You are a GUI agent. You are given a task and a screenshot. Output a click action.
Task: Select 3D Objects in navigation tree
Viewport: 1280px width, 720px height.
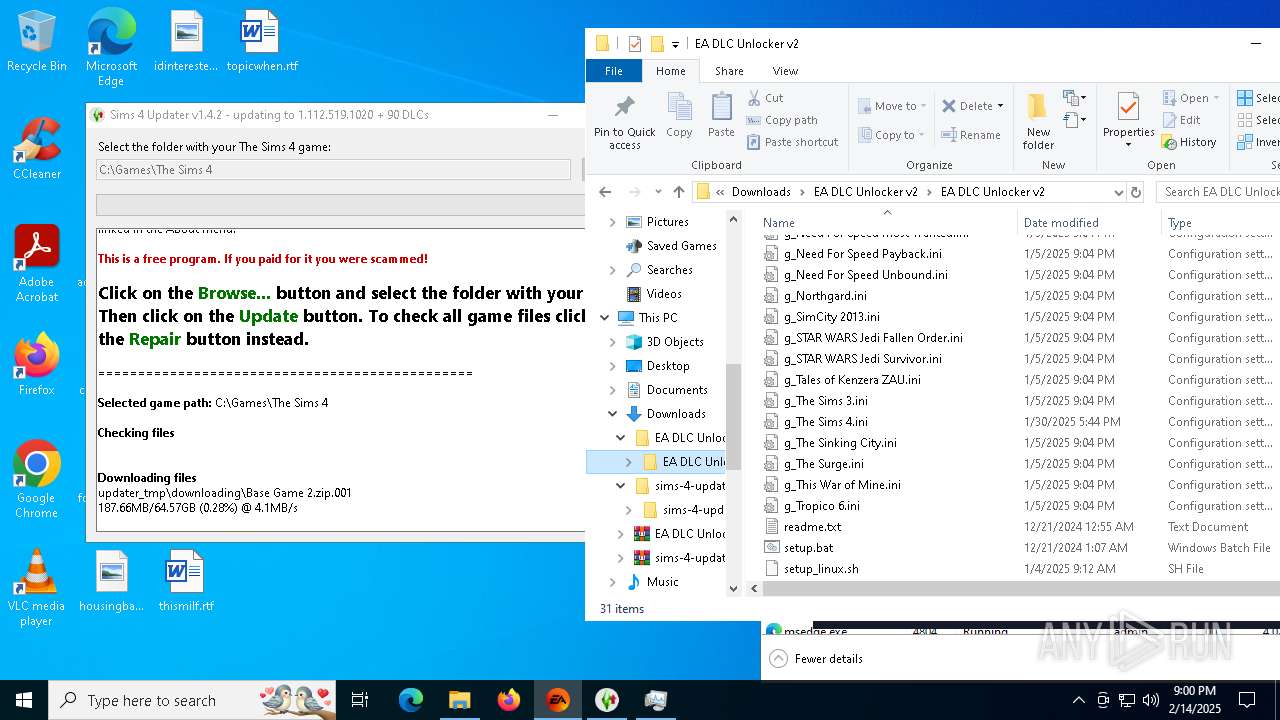coord(675,342)
